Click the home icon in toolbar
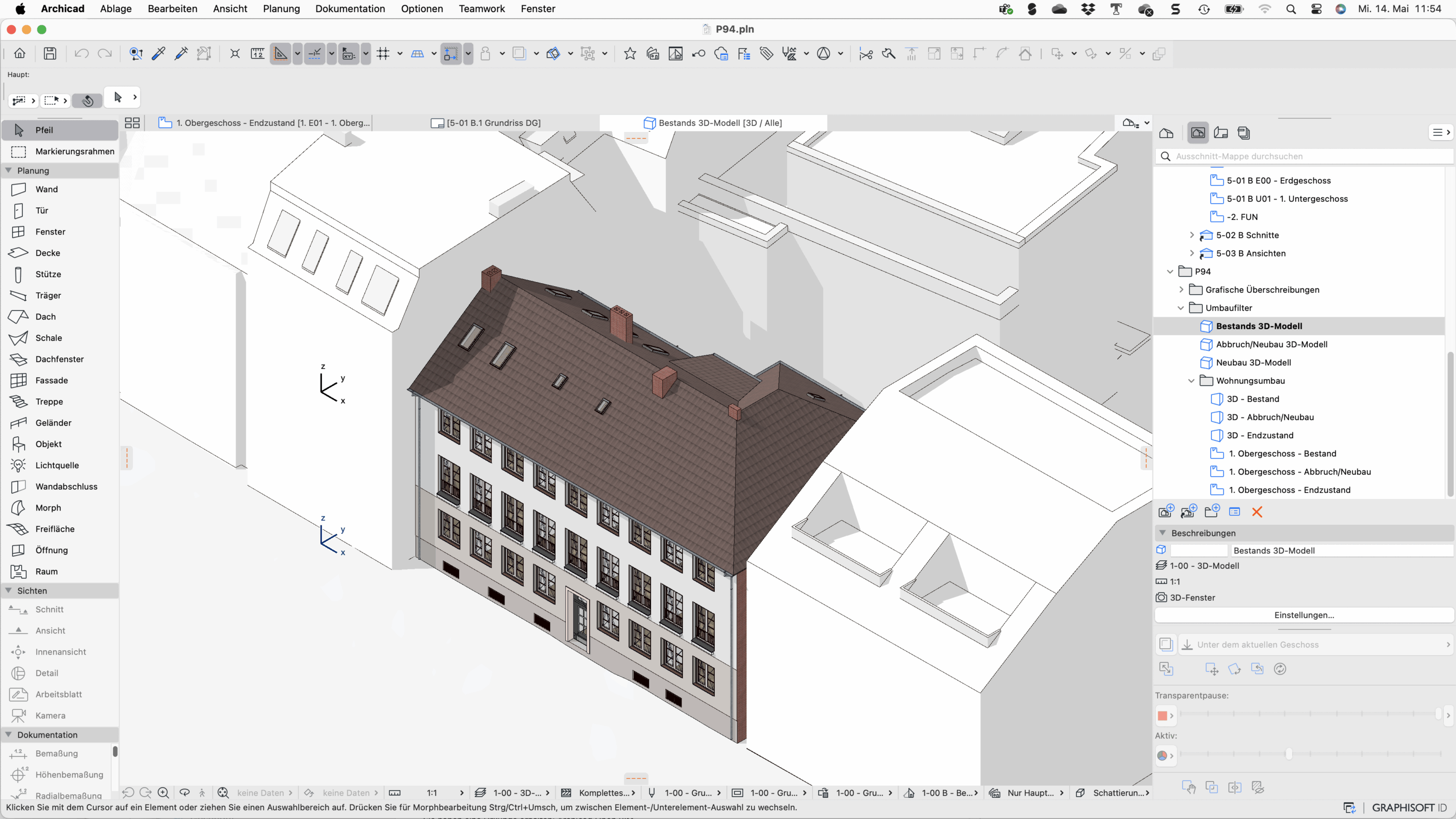Image resolution: width=1456 pixels, height=819 pixels. 20,54
